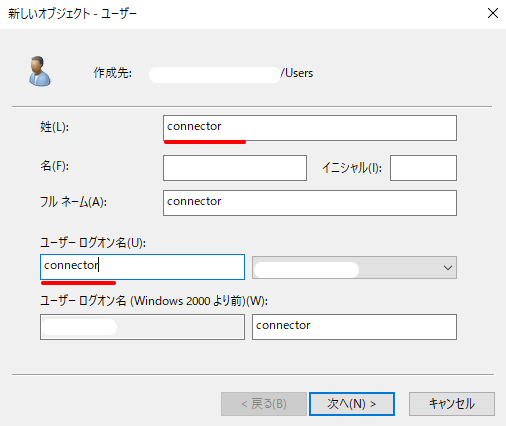Screen dimensions: 506x426
Task: Open the UPN suffix domain combo box
Action: click(x=354, y=267)
